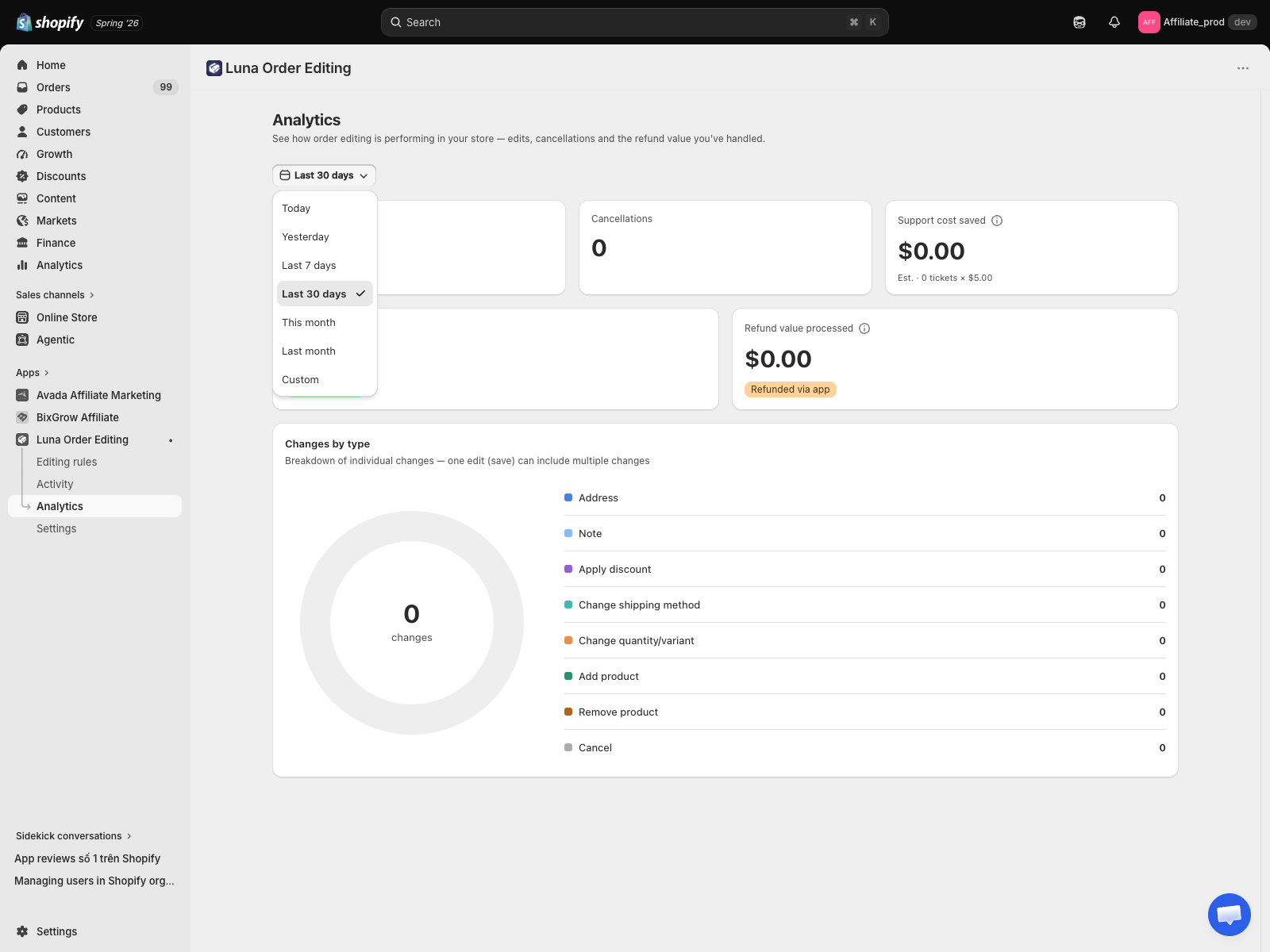
Task: Open Luna app Settings sub-page
Action: (56, 528)
